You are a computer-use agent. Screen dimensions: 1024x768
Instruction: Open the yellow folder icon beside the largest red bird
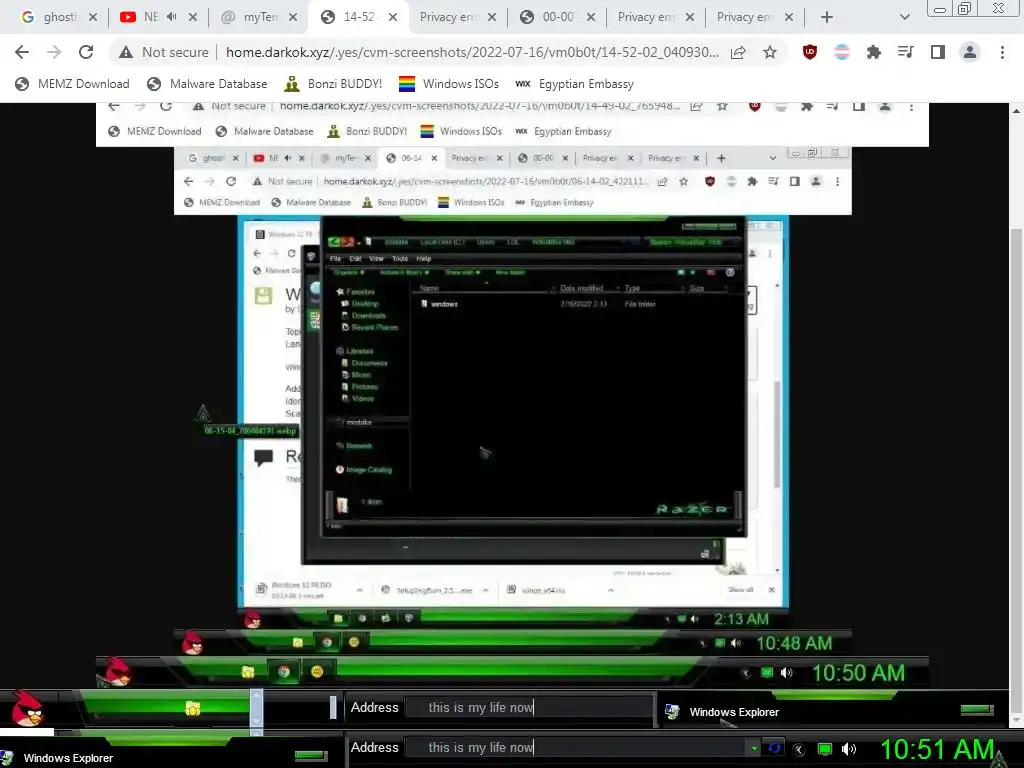pyautogui.click(x=192, y=709)
